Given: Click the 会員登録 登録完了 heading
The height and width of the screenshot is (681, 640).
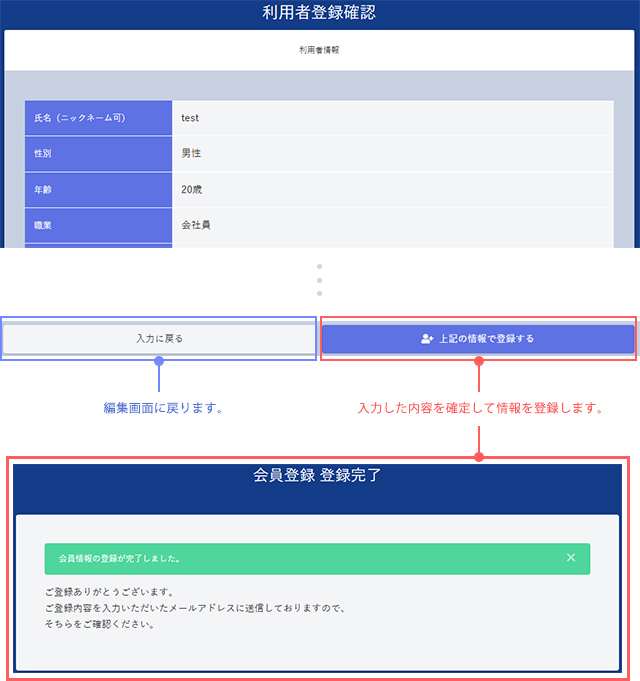Looking at the screenshot, I should (x=317, y=475).
